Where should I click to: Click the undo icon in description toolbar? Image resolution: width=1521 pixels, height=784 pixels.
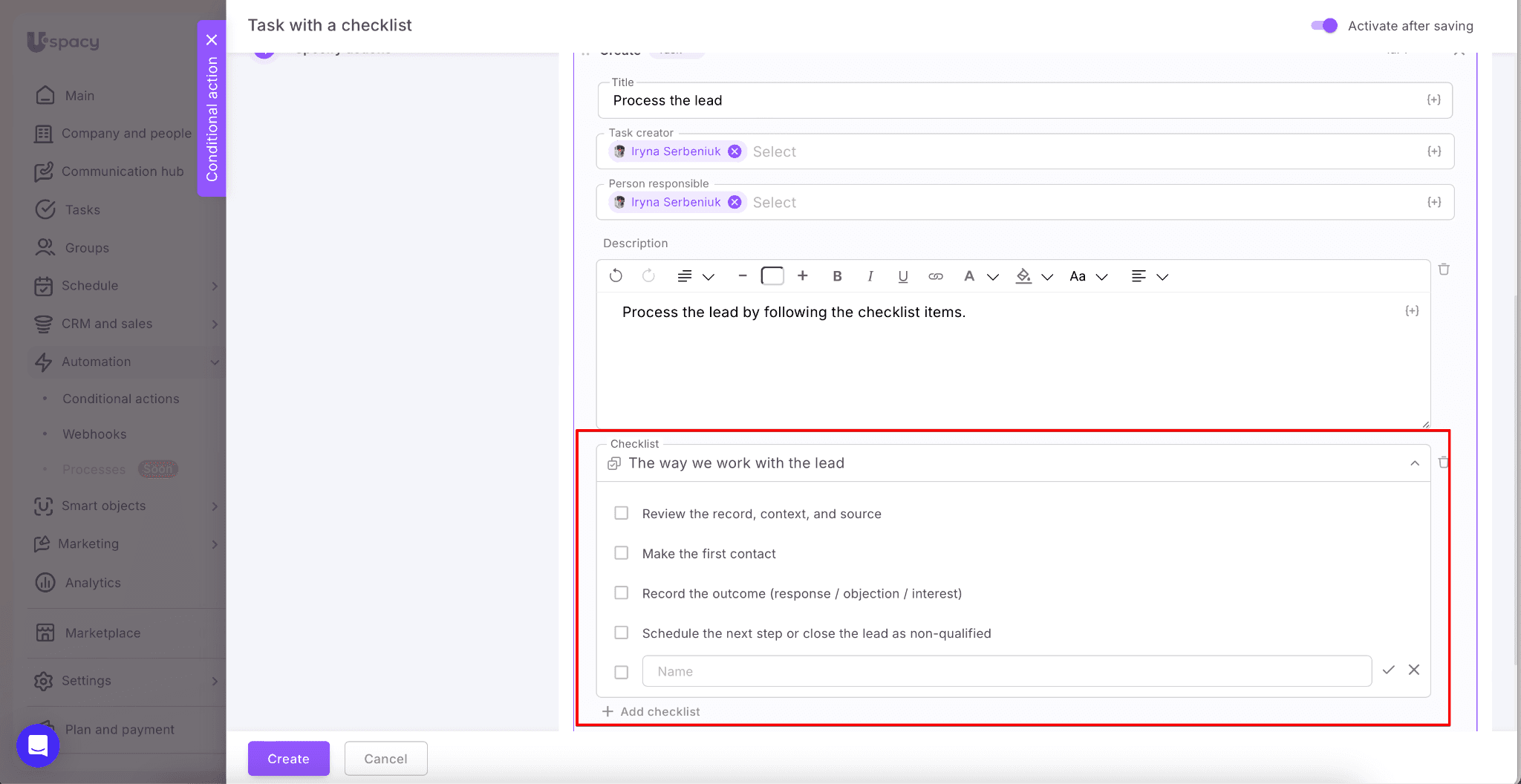[x=616, y=276]
